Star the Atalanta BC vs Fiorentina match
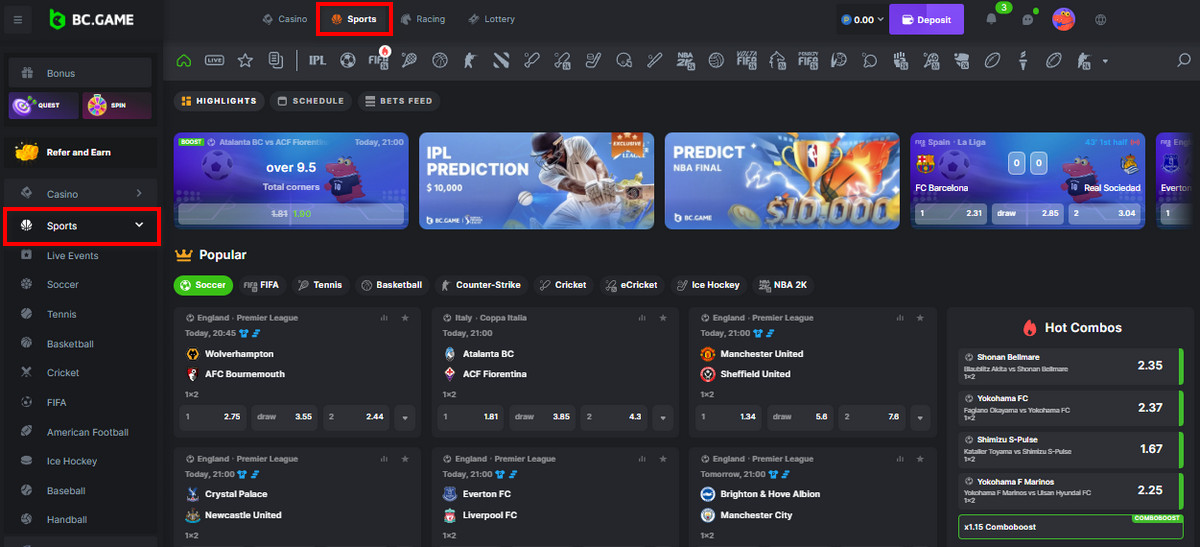This screenshot has height=547, width=1200. pyautogui.click(x=663, y=318)
